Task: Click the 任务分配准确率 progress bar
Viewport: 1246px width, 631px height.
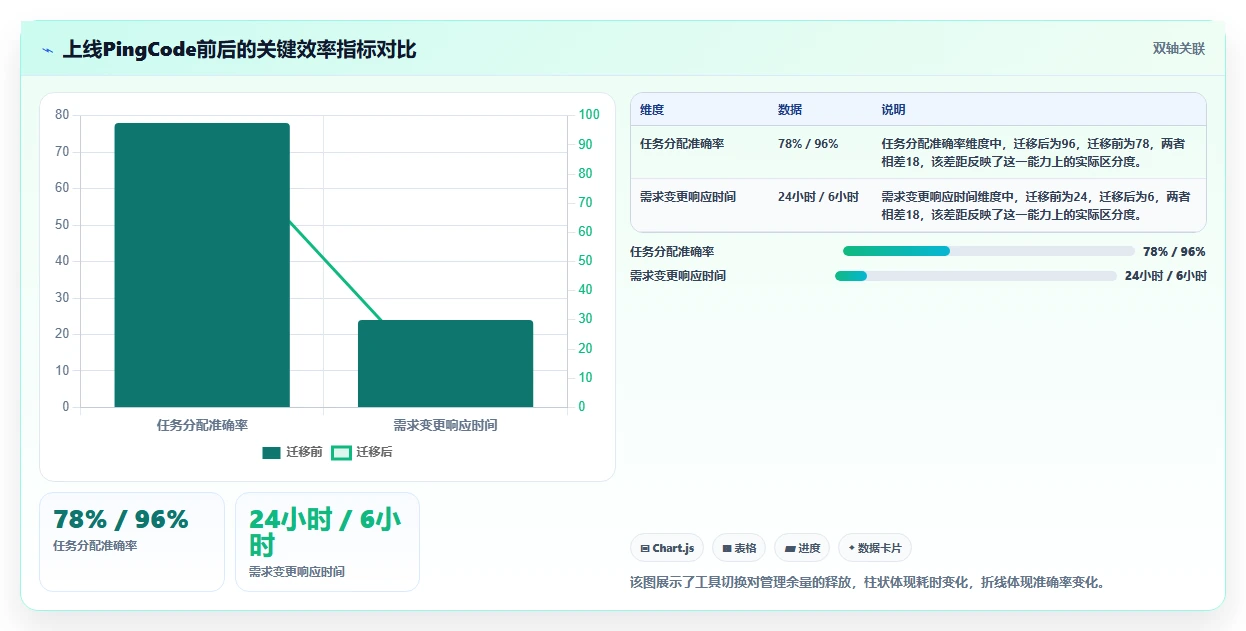Action: [988, 251]
